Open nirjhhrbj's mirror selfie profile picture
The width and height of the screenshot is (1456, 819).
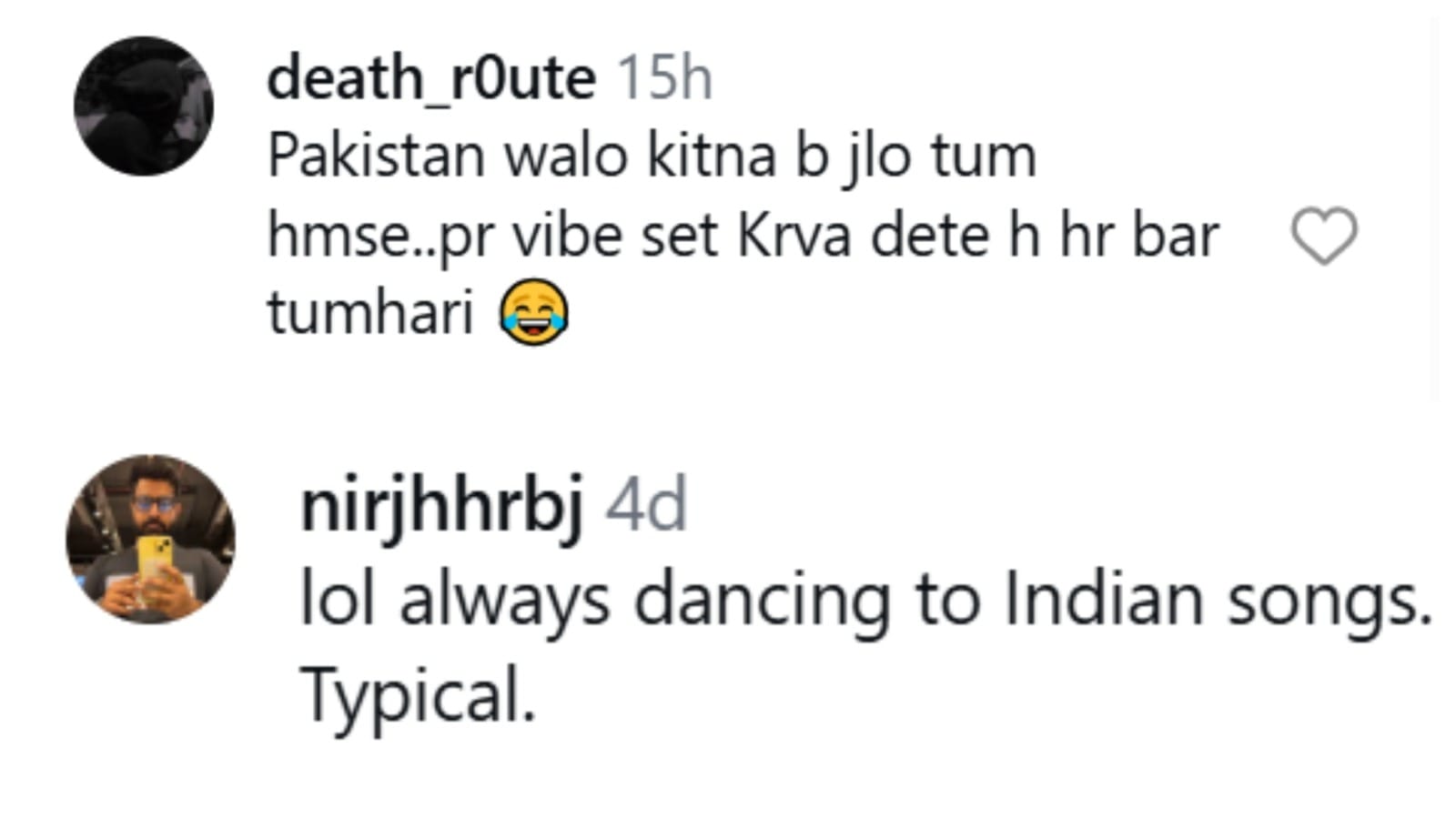point(151,540)
